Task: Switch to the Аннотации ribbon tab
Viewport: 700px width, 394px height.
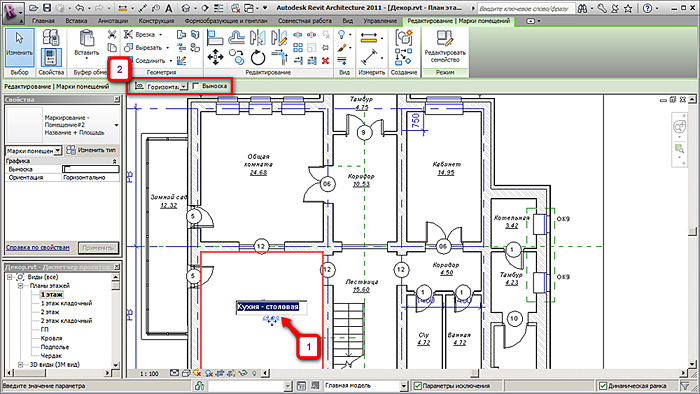Action: (112, 21)
